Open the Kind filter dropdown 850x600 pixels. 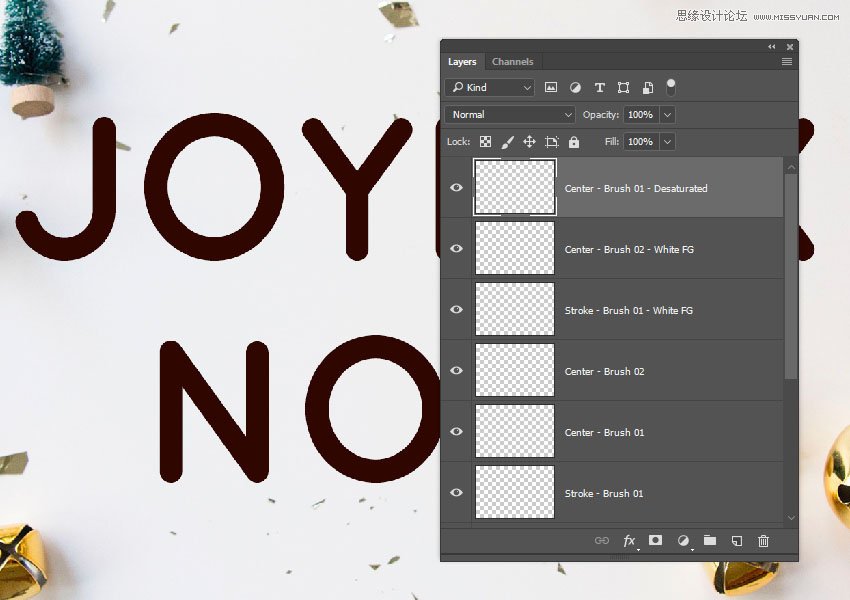coord(490,88)
